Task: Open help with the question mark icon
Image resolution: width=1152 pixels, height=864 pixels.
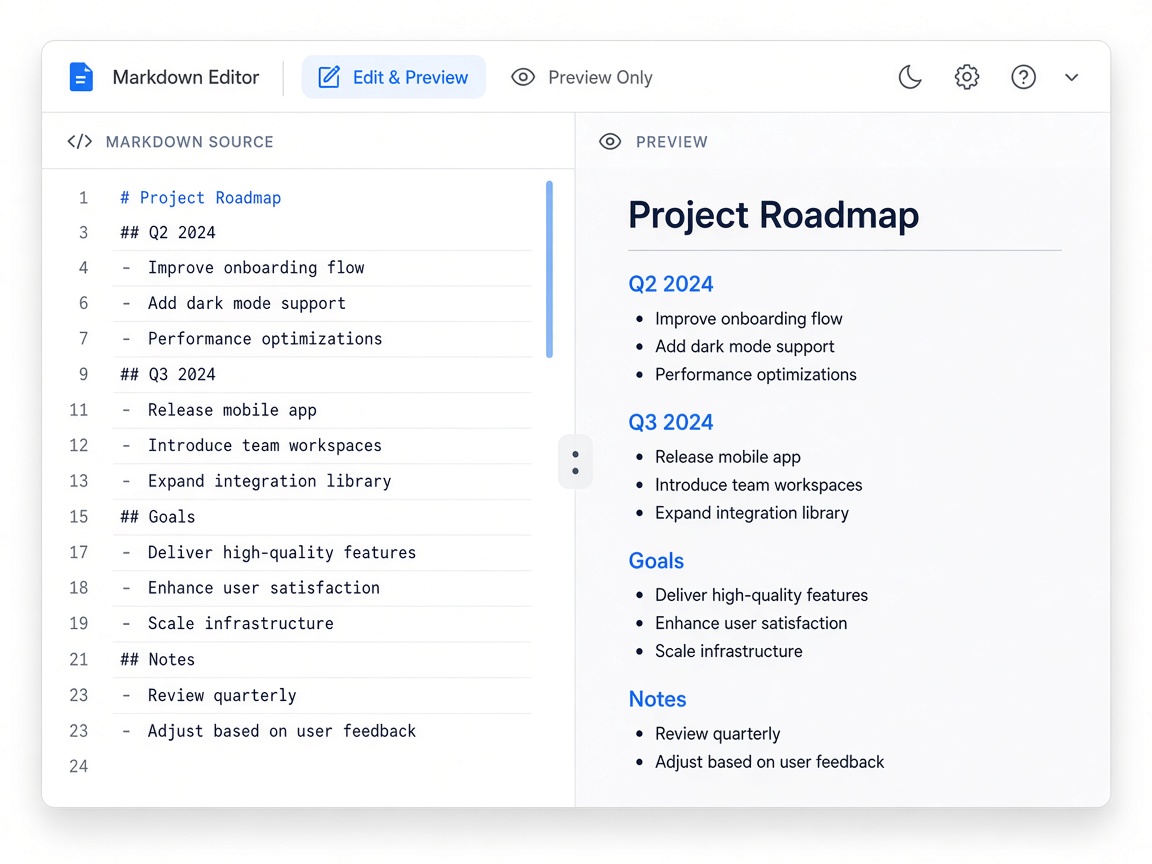Action: pyautogui.click(x=1023, y=77)
